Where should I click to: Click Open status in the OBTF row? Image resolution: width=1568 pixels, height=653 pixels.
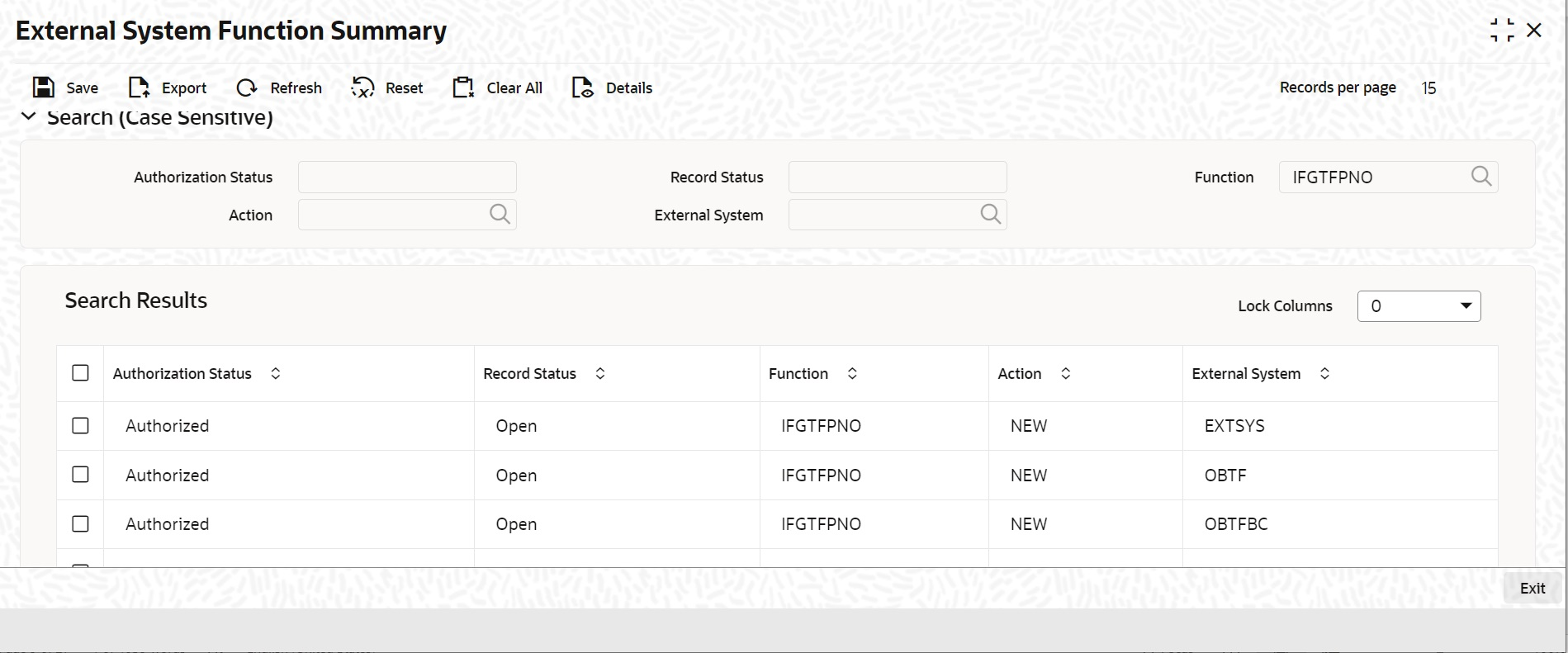[516, 476]
